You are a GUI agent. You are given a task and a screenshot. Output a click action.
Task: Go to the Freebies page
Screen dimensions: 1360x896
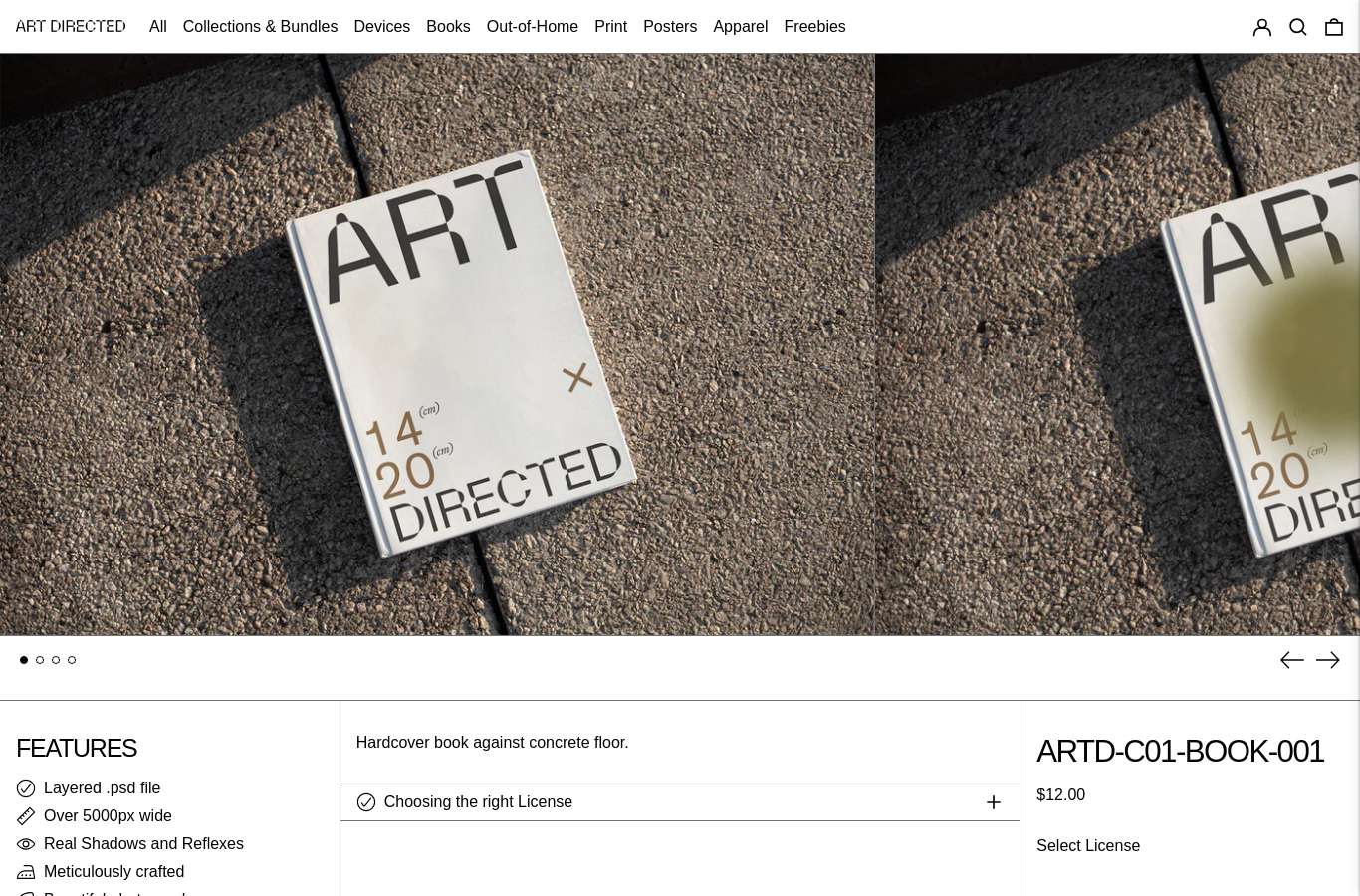[814, 27]
